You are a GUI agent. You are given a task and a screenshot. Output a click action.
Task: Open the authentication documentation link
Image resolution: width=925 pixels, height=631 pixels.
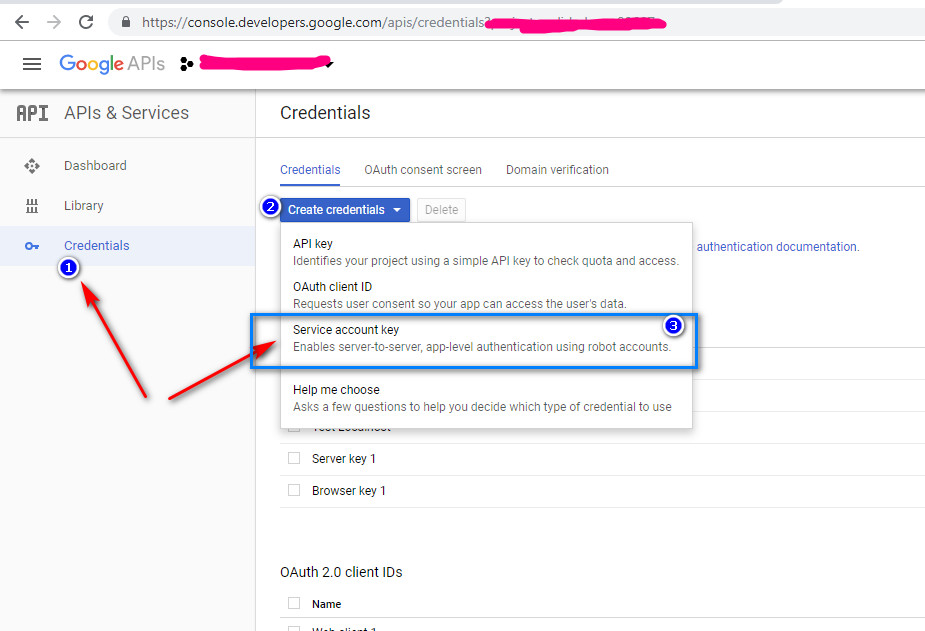(776, 246)
